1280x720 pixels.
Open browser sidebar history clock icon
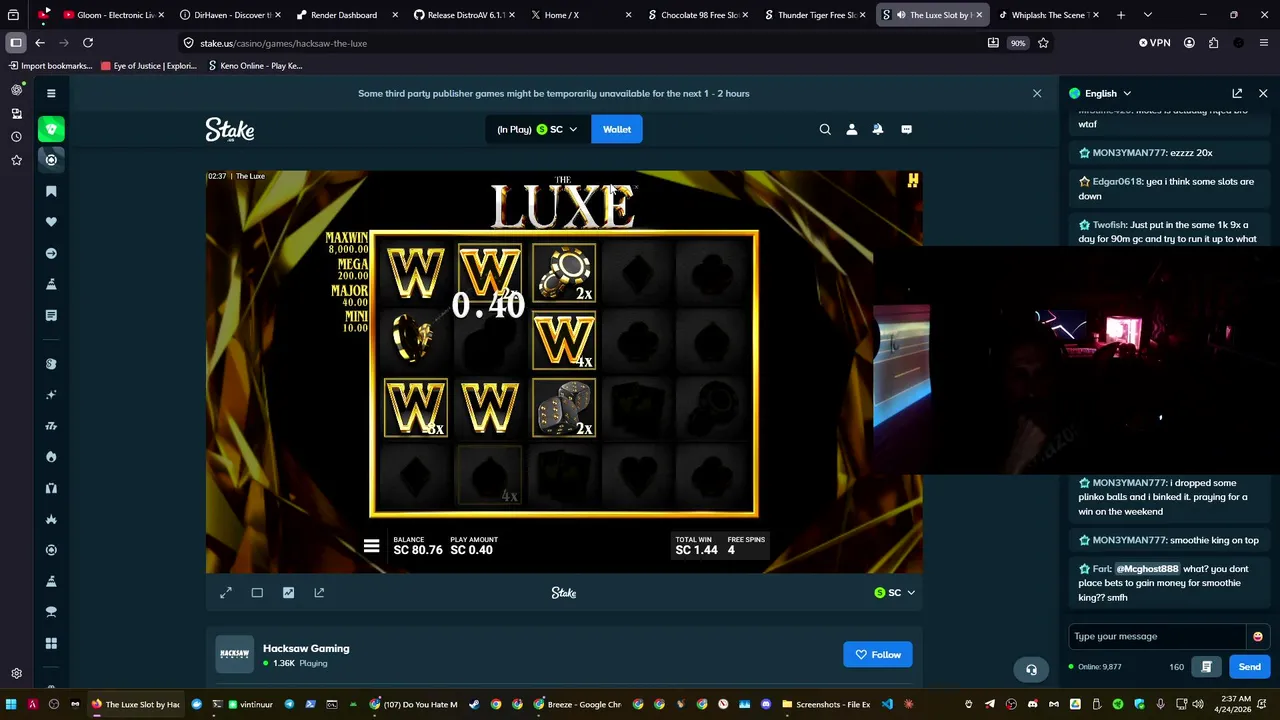pos(16,137)
